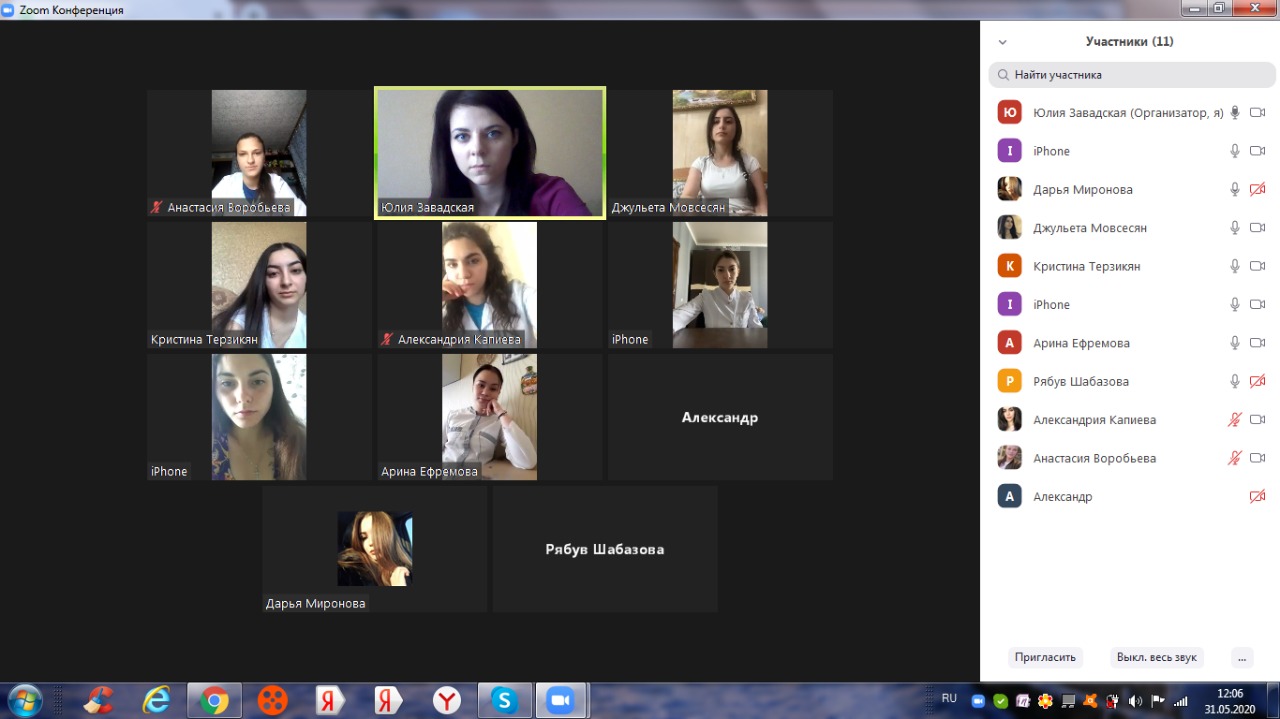Viewport: 1280px width, 719px height.
Task: Toggle camera icon for Юлия Завадская
Action: click(x=1257, y=113)
